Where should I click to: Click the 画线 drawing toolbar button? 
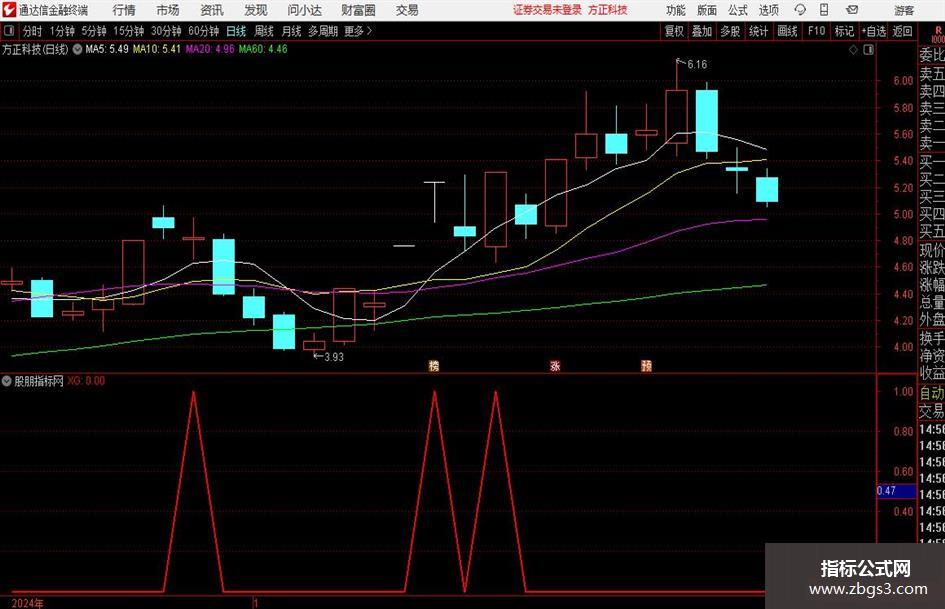[x=787, y=31]
